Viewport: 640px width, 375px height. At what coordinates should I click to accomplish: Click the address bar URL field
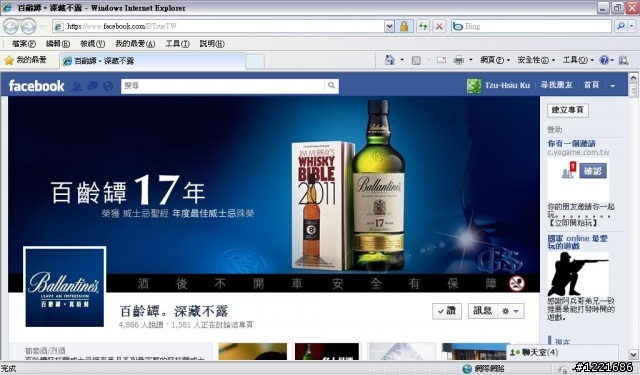pyautogui.click(x=218, y=27)
